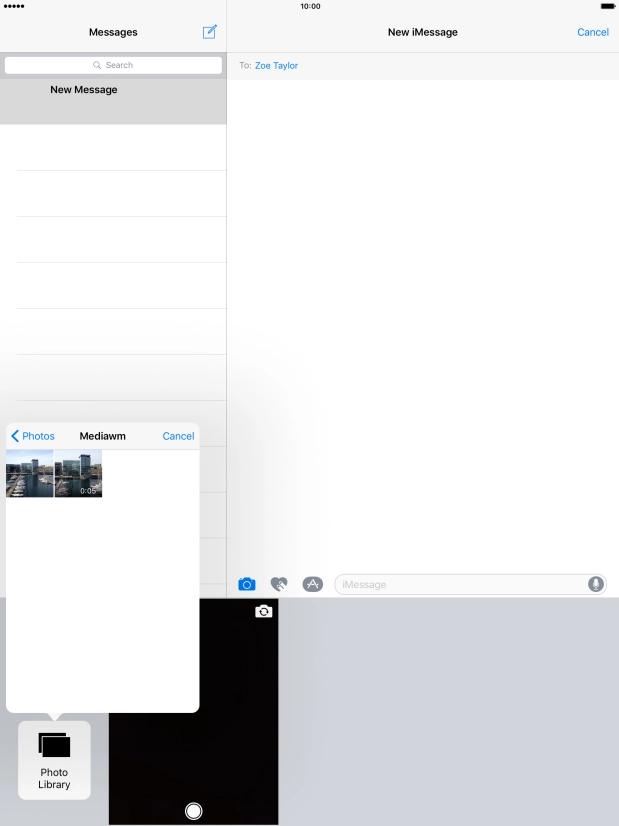This screenshot has height=826, width=619.
Task: Open the App Store apps icon
Action: pyautogui.click(x=312, y=584)
